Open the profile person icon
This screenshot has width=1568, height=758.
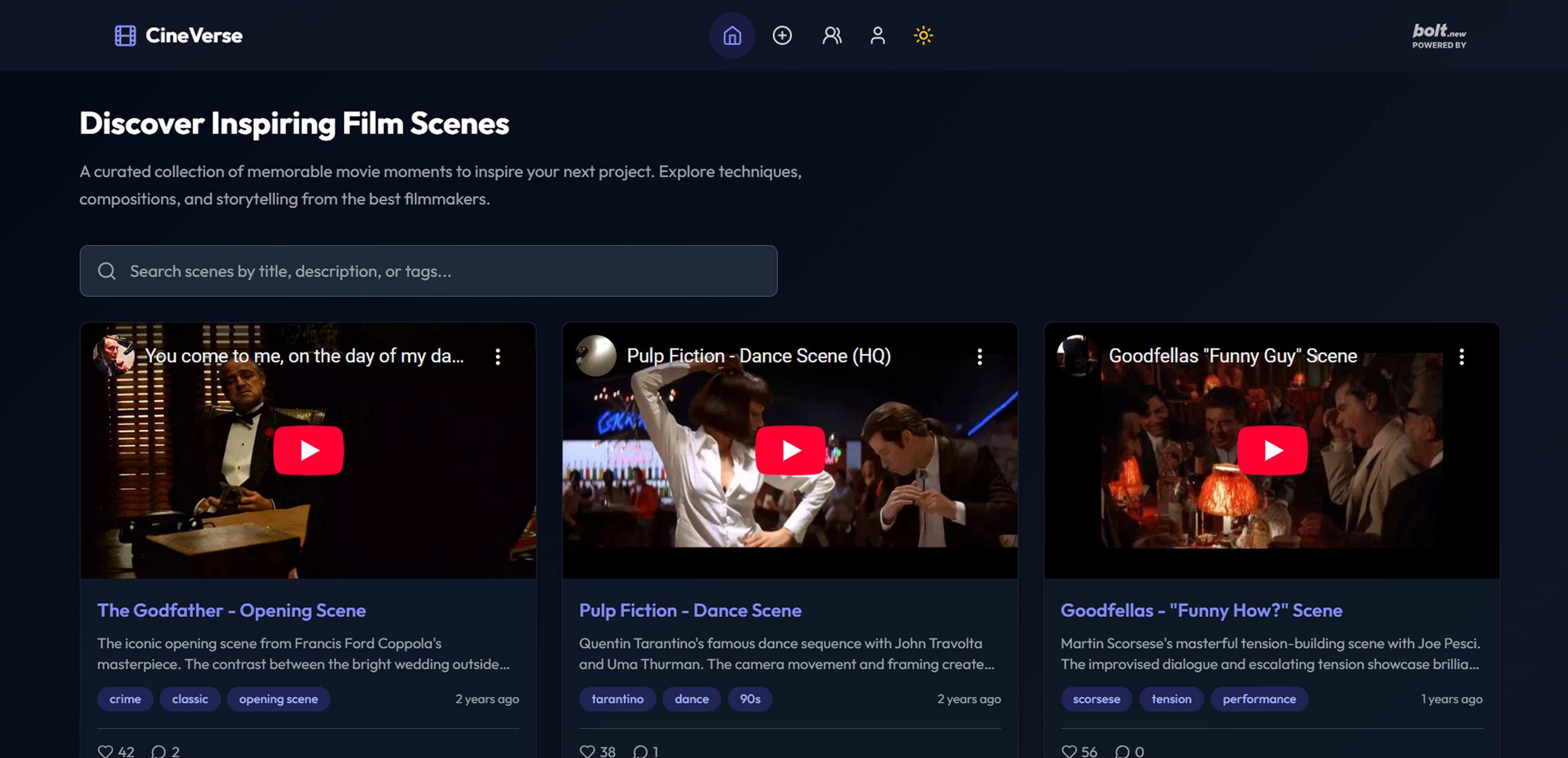click(x=877, y=35)
